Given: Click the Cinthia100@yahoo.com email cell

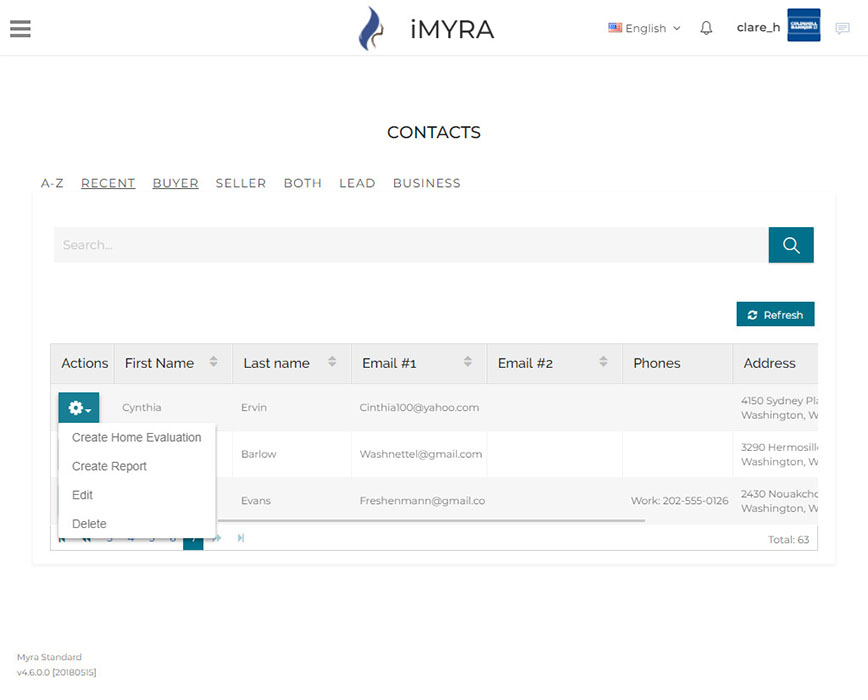Looking at the screenshot, I should coord(419,407).
